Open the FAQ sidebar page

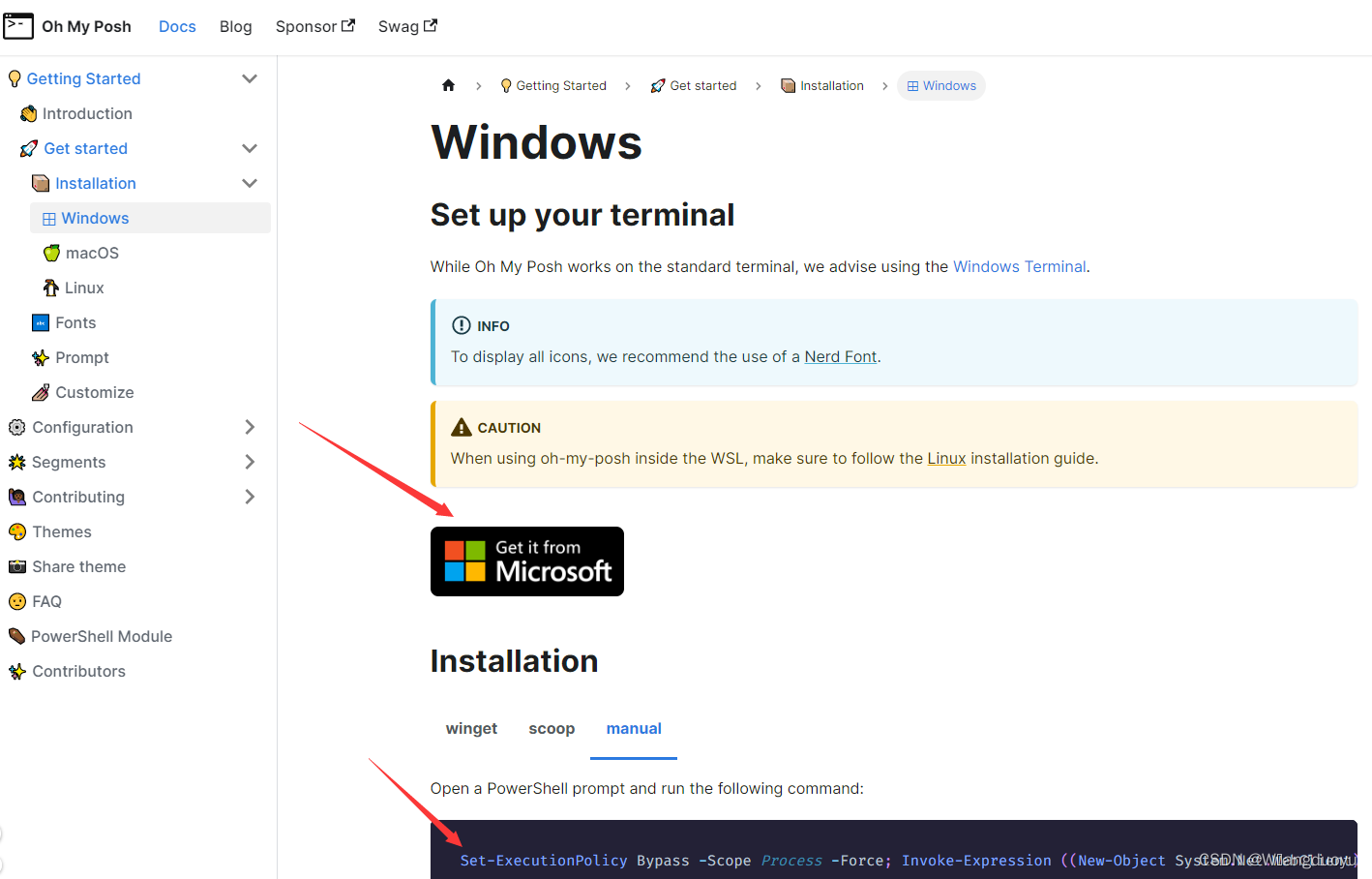(x=46, y=601)
